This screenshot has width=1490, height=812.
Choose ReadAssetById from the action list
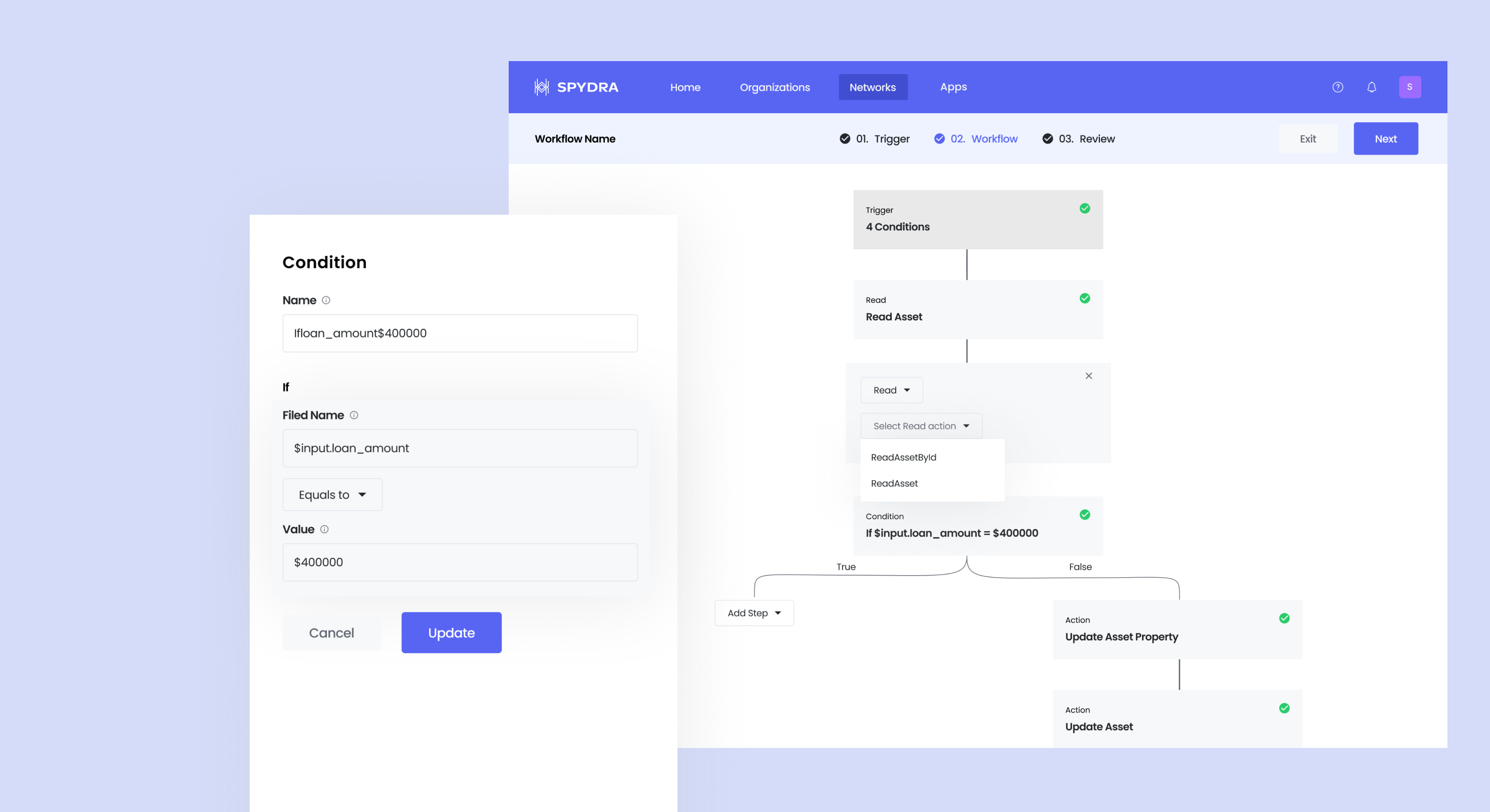point(903,457)
